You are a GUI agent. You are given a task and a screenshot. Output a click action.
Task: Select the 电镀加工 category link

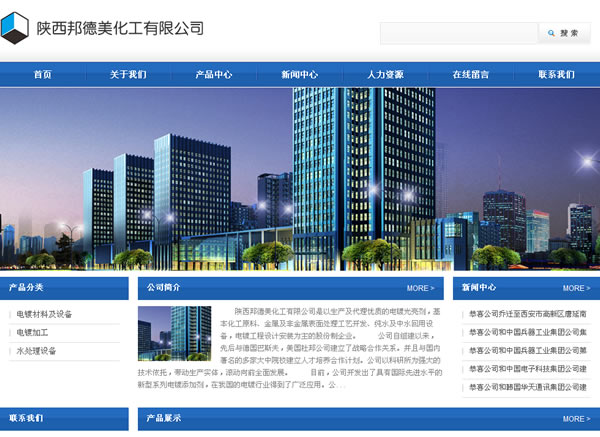(x=32, y=332)
